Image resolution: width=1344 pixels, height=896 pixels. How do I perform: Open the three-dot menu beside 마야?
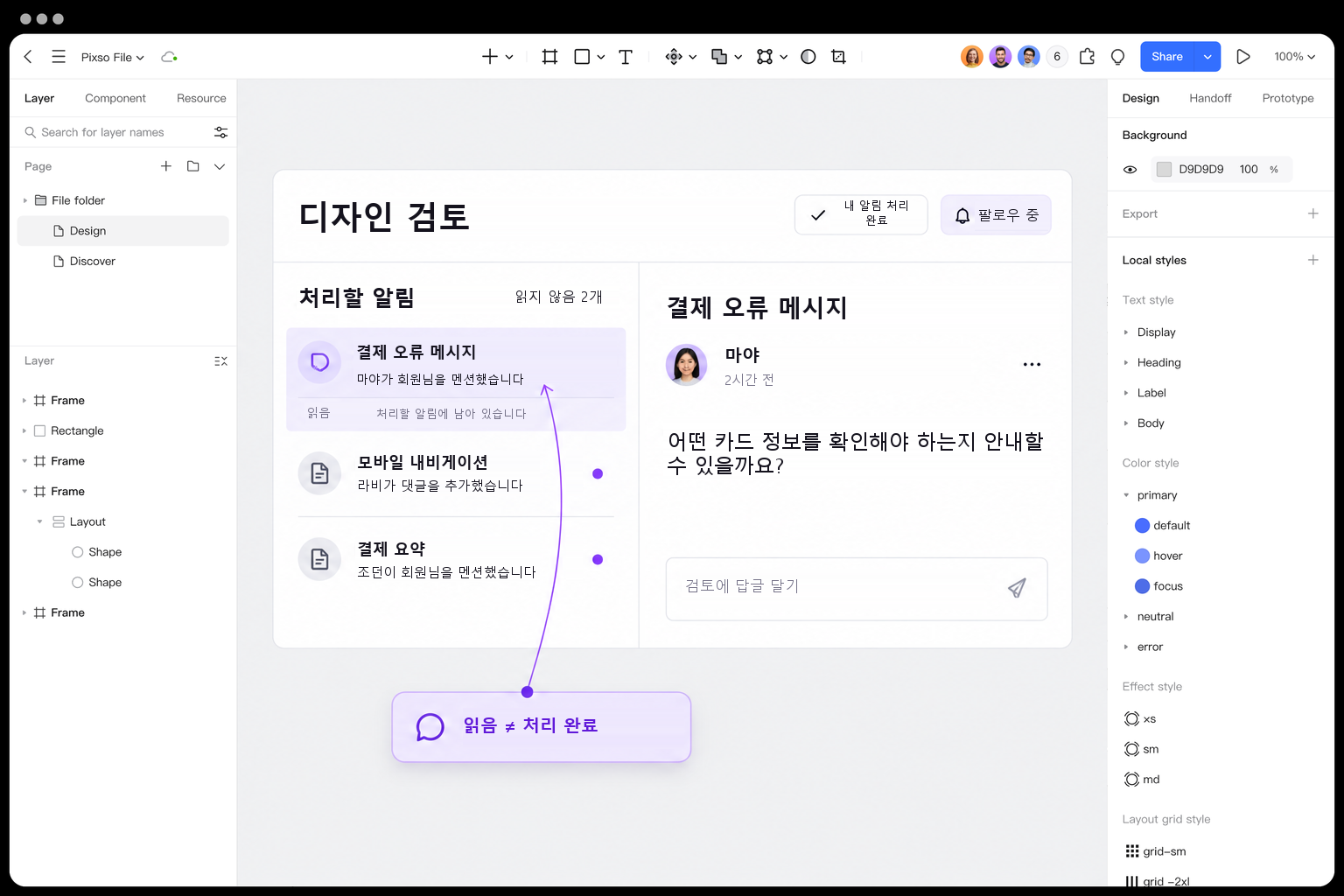tap(1032, 364)
